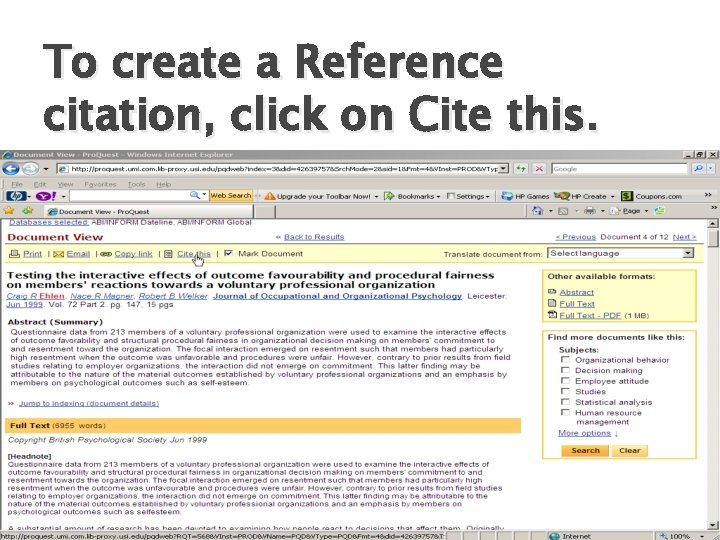This screenshot has height=540, width=720.
Task: Go to the Previous document
Action: (575, 237)
